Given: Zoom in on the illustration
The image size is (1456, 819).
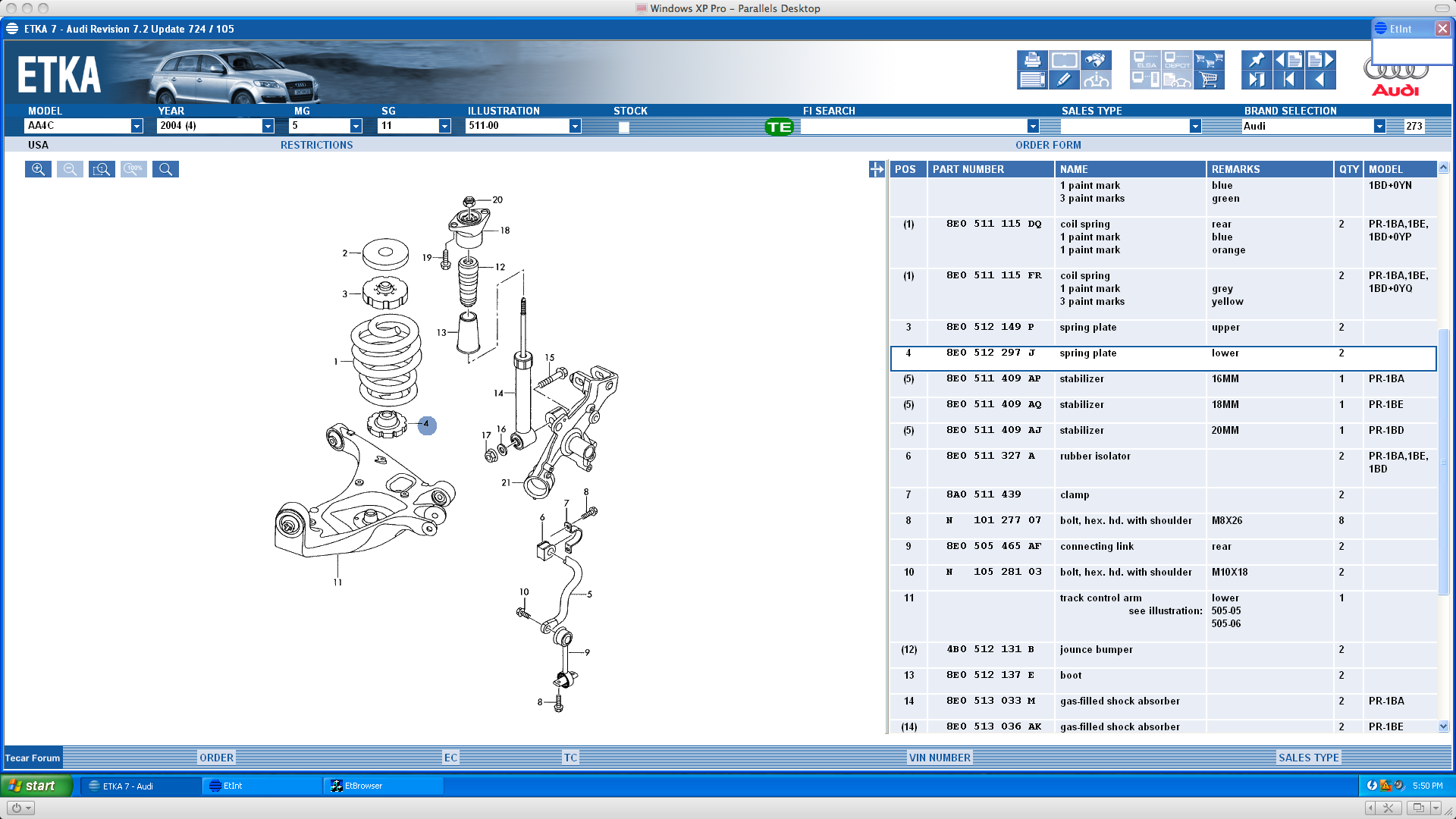Looking at the screenshot, I should tap(38, 169).
